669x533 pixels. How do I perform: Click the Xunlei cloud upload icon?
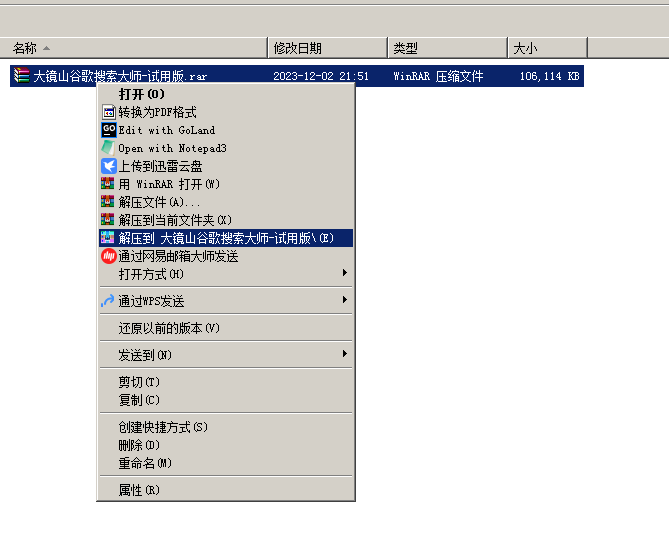(x=109, y=166)
